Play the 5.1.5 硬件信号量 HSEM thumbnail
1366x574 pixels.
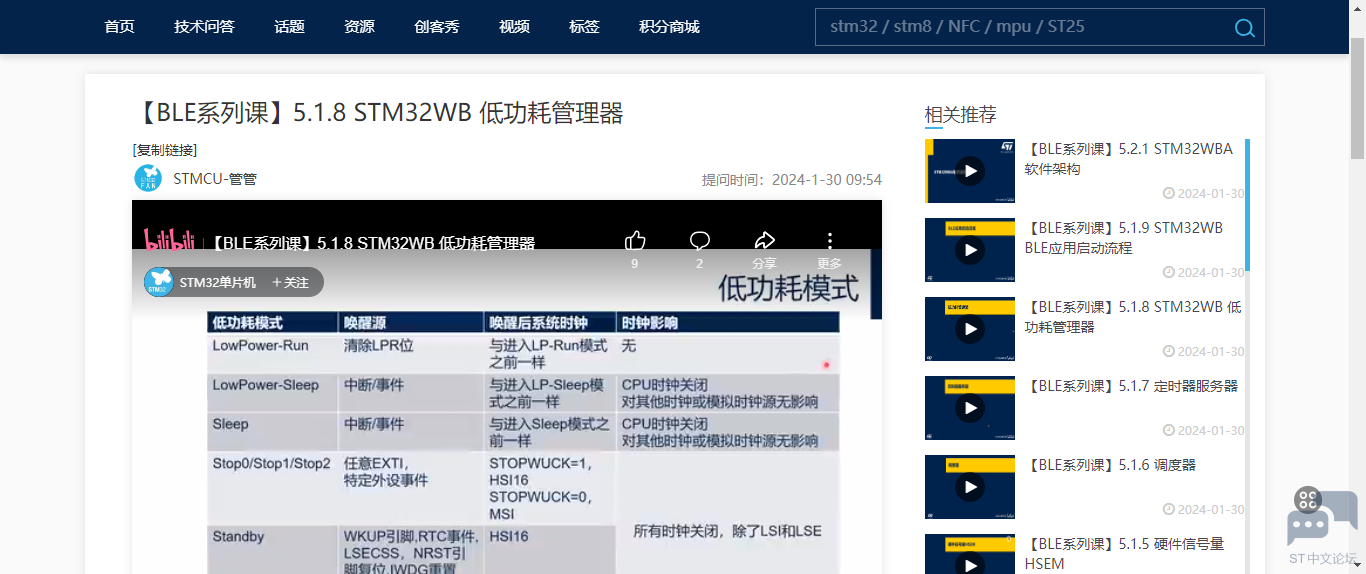tap(969, 556)
